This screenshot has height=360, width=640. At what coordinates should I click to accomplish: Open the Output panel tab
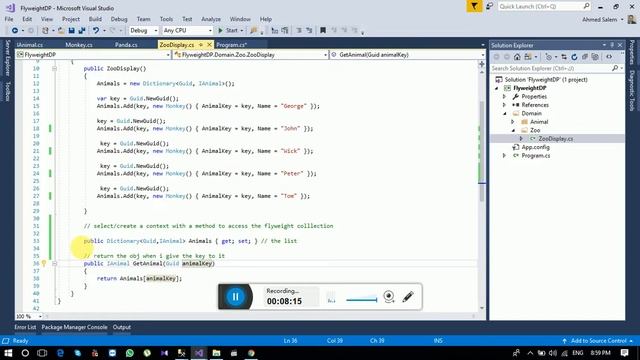[x=122, y=327]
